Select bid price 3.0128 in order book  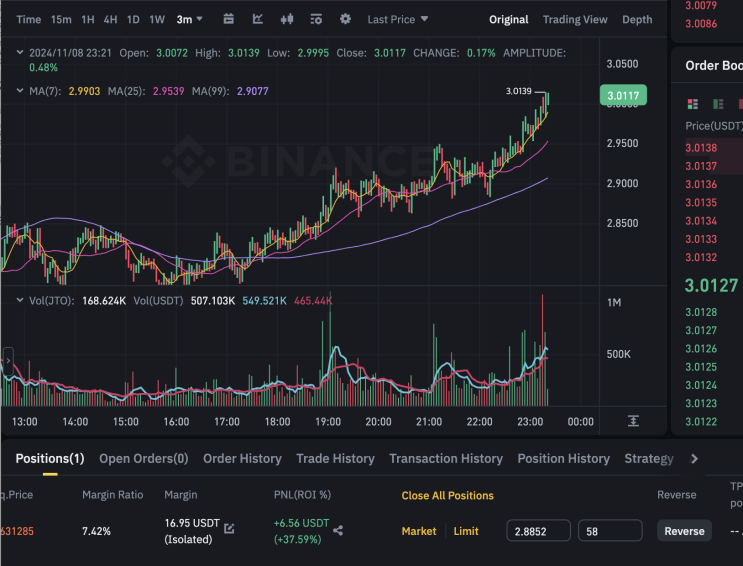pos(701,312)
